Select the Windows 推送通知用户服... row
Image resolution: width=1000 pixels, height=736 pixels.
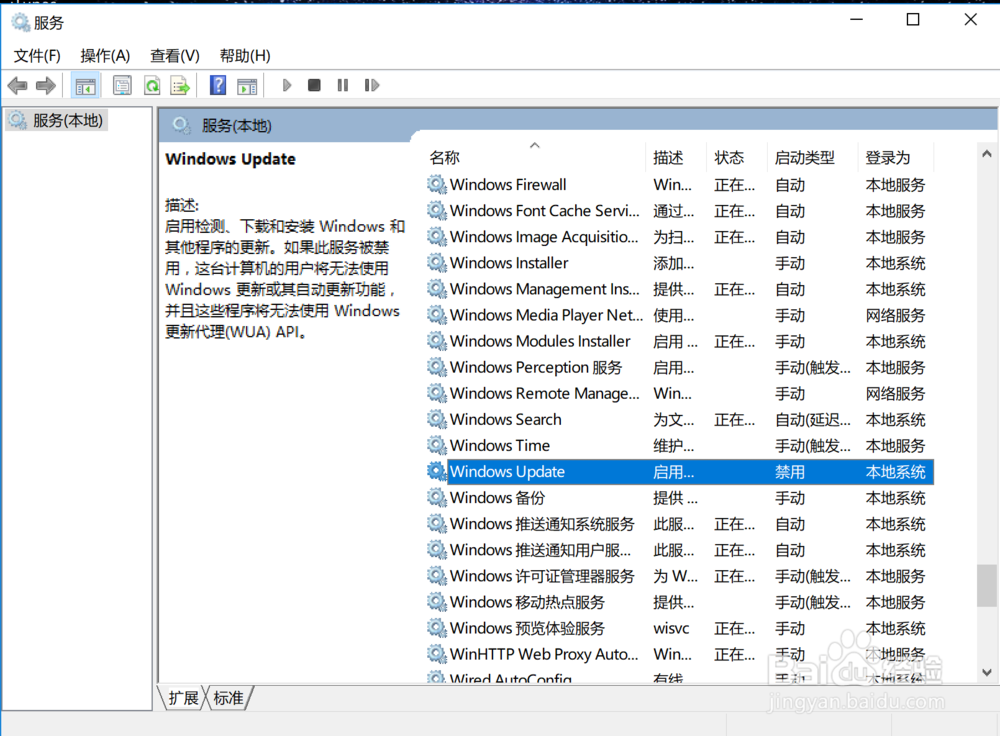(x=680, y=550)
